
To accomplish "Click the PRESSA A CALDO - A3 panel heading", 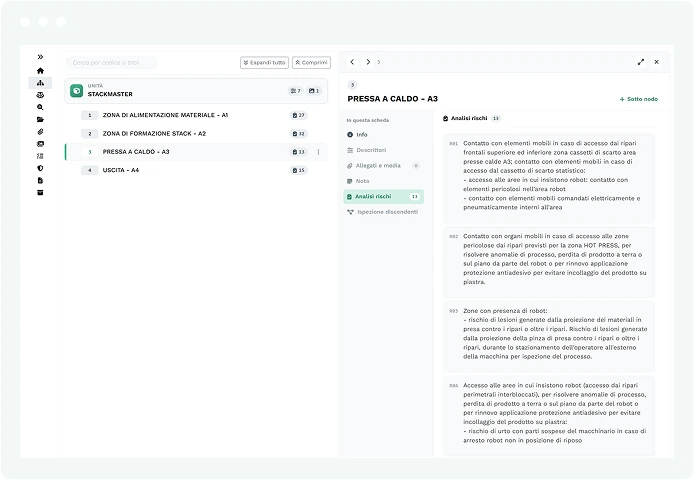I will pyautogui.click(x=393, y=99).
